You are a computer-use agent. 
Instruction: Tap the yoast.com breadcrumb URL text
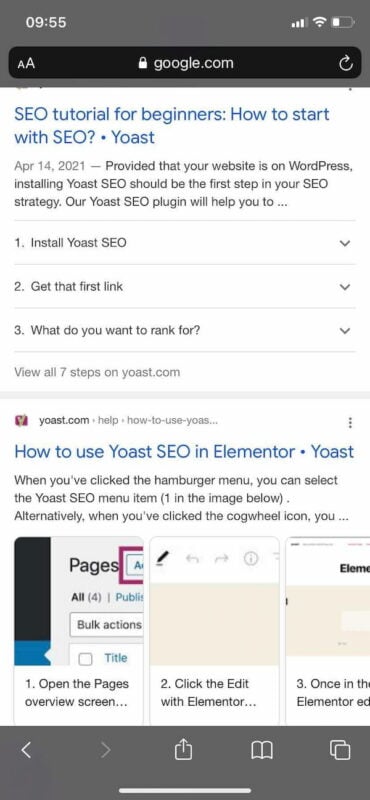point(129,421)
